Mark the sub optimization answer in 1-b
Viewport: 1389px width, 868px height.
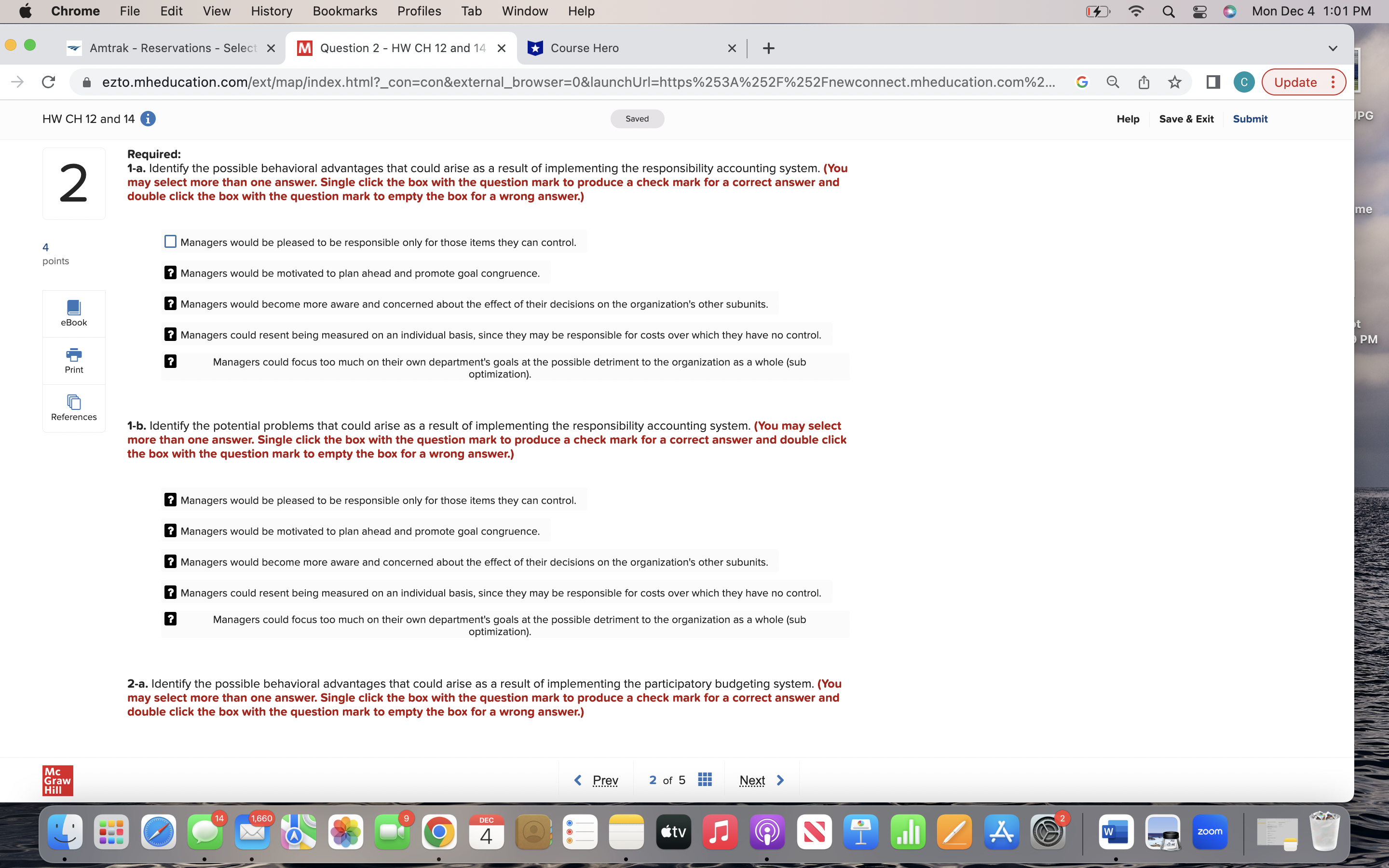tap(170, 619)
